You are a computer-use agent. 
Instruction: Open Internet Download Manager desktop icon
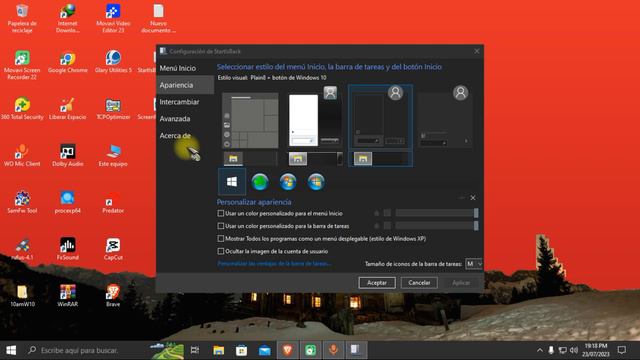pos(68,18)
